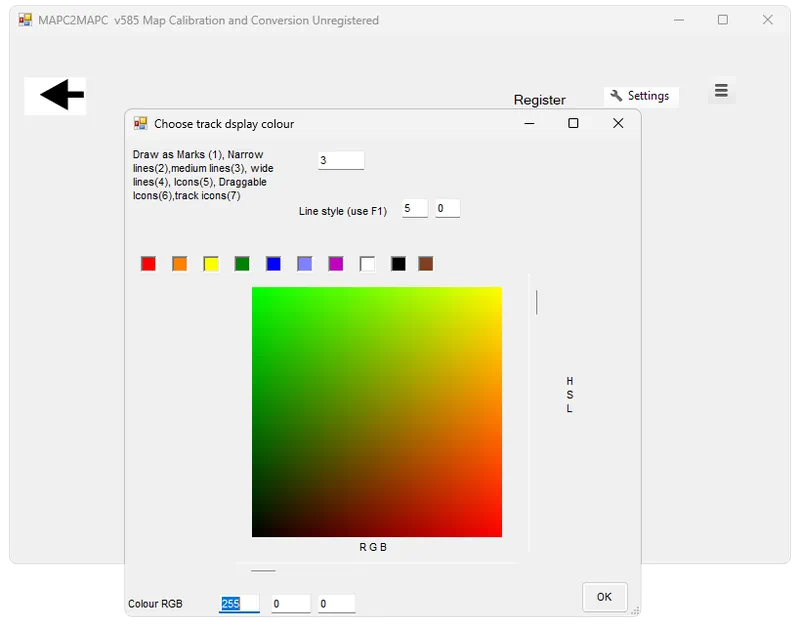
Task: Close the MAPC2MAPC main window
Action: point(767,20)
